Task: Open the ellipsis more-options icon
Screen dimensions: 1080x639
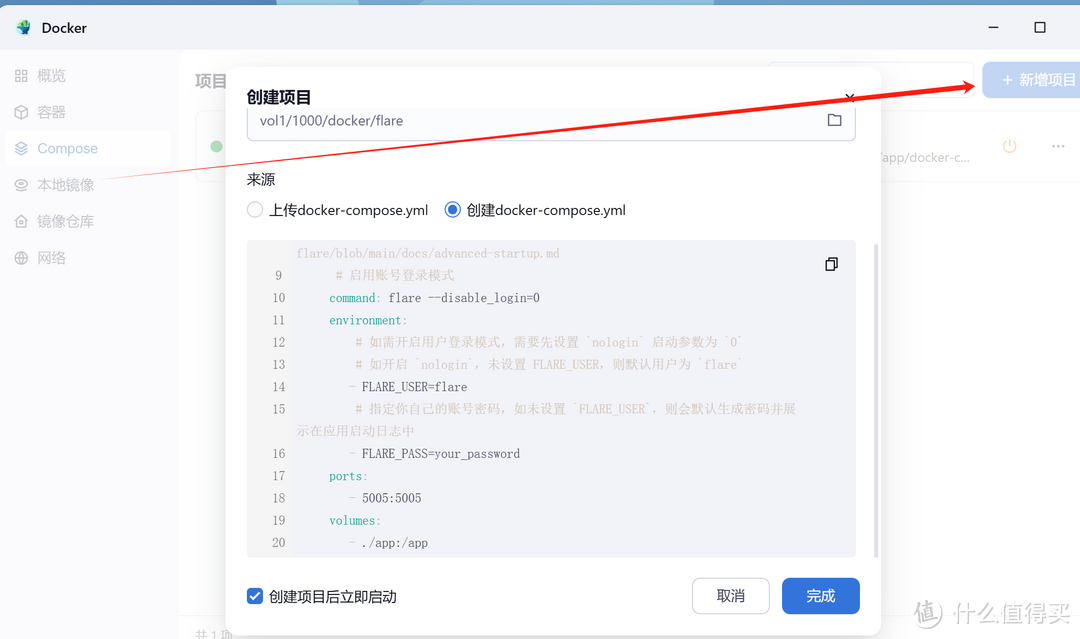Action: [x=1057, y=146]
